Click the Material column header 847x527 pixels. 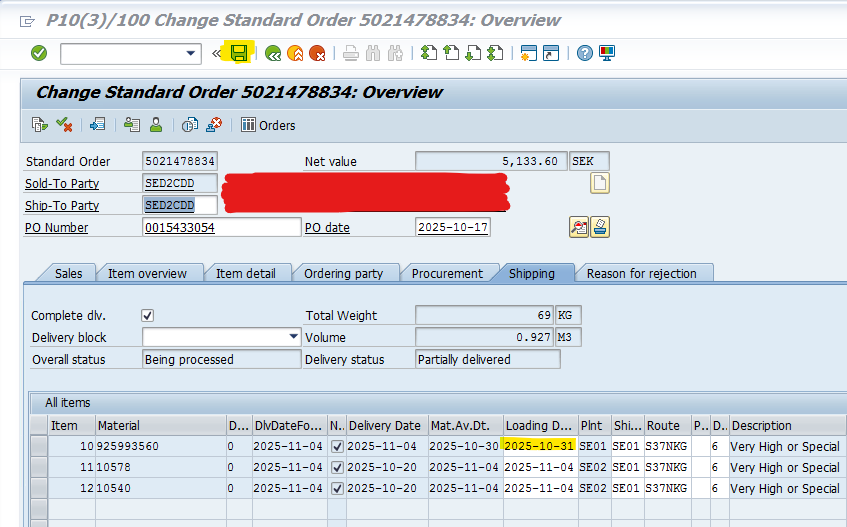tap(161, 425)
